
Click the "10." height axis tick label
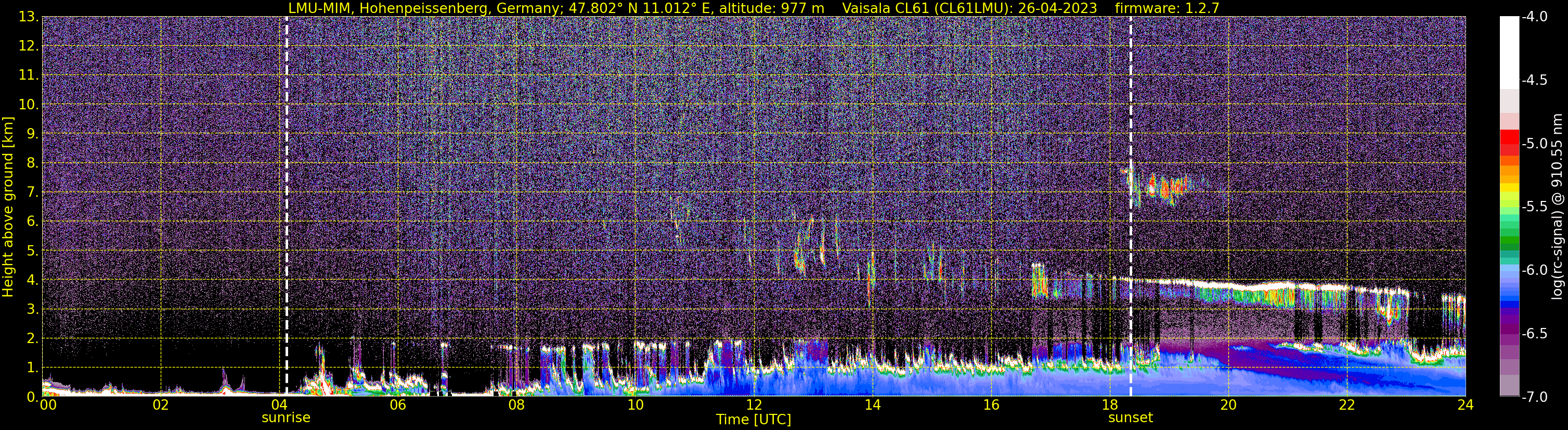click(29, 105)
